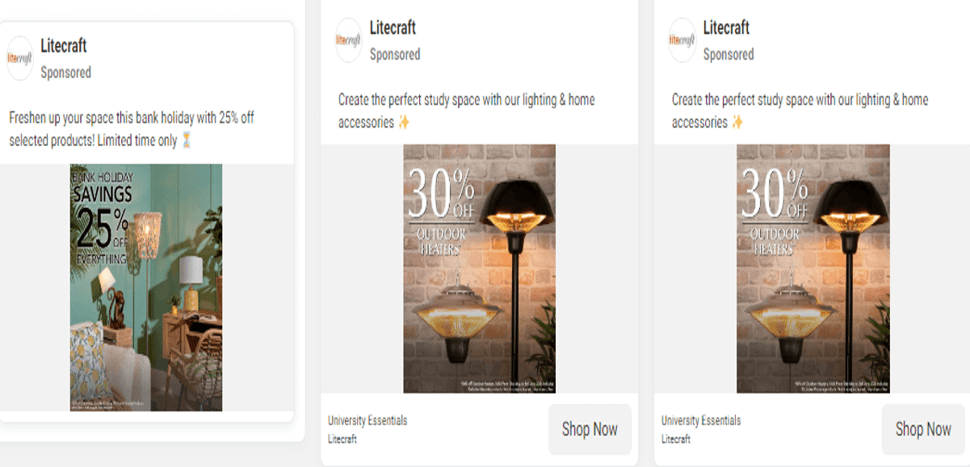Screen dimensions: 970x467
Task: Click the Litecraft logo in the bank holiday ad
Action: click(x=21, y=59)
